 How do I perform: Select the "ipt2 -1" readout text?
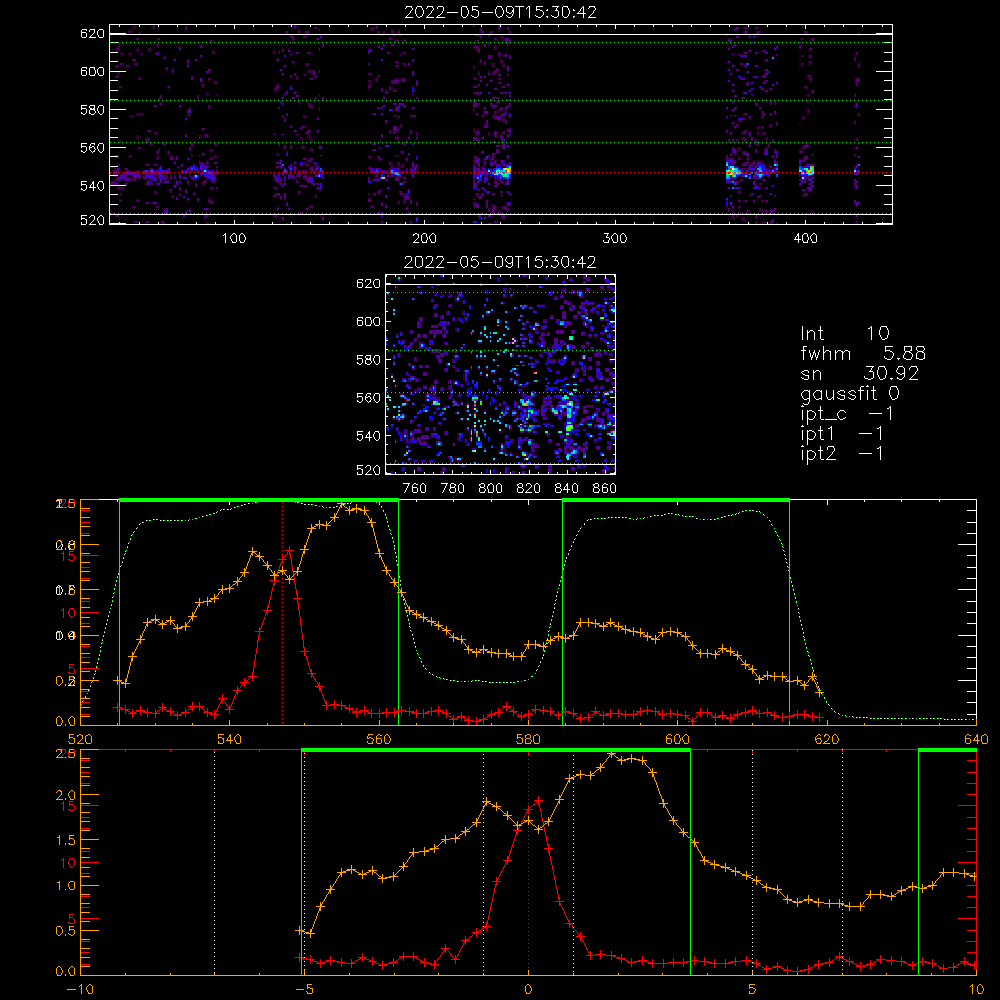click(x=842, y=453)
